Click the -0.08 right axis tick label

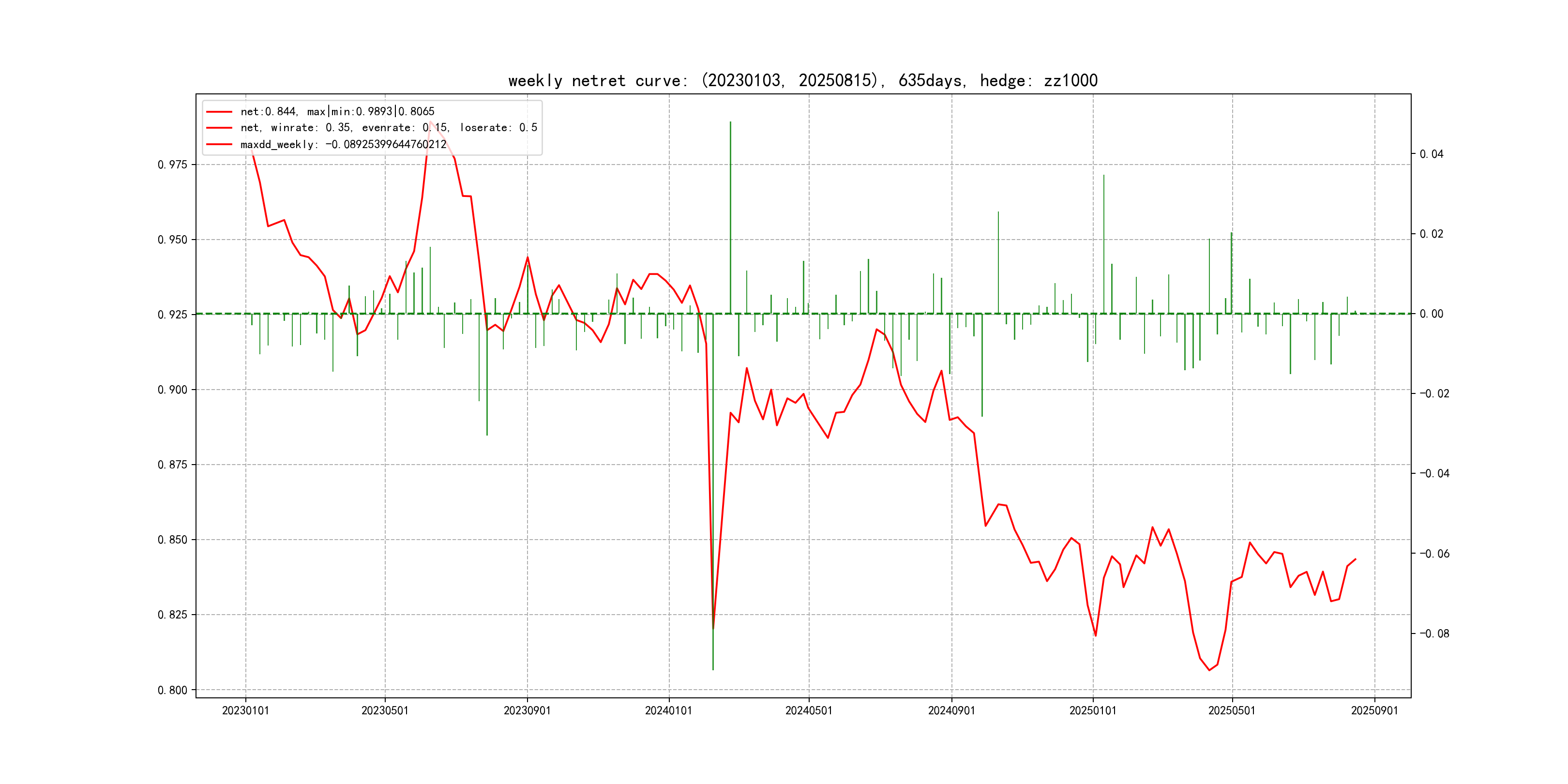point(1434,633)
